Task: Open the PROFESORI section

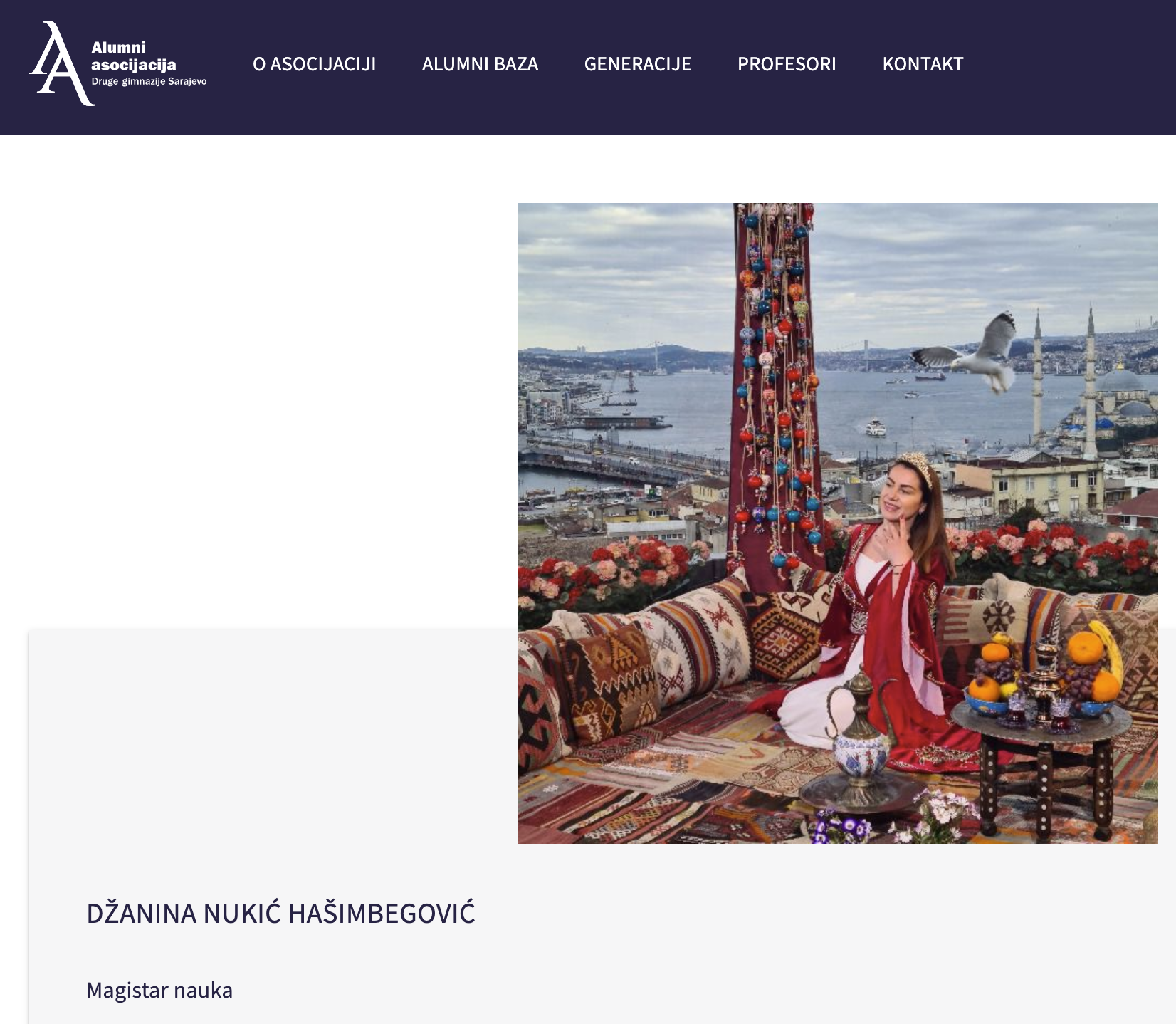Action: click(x=787, y=64)
